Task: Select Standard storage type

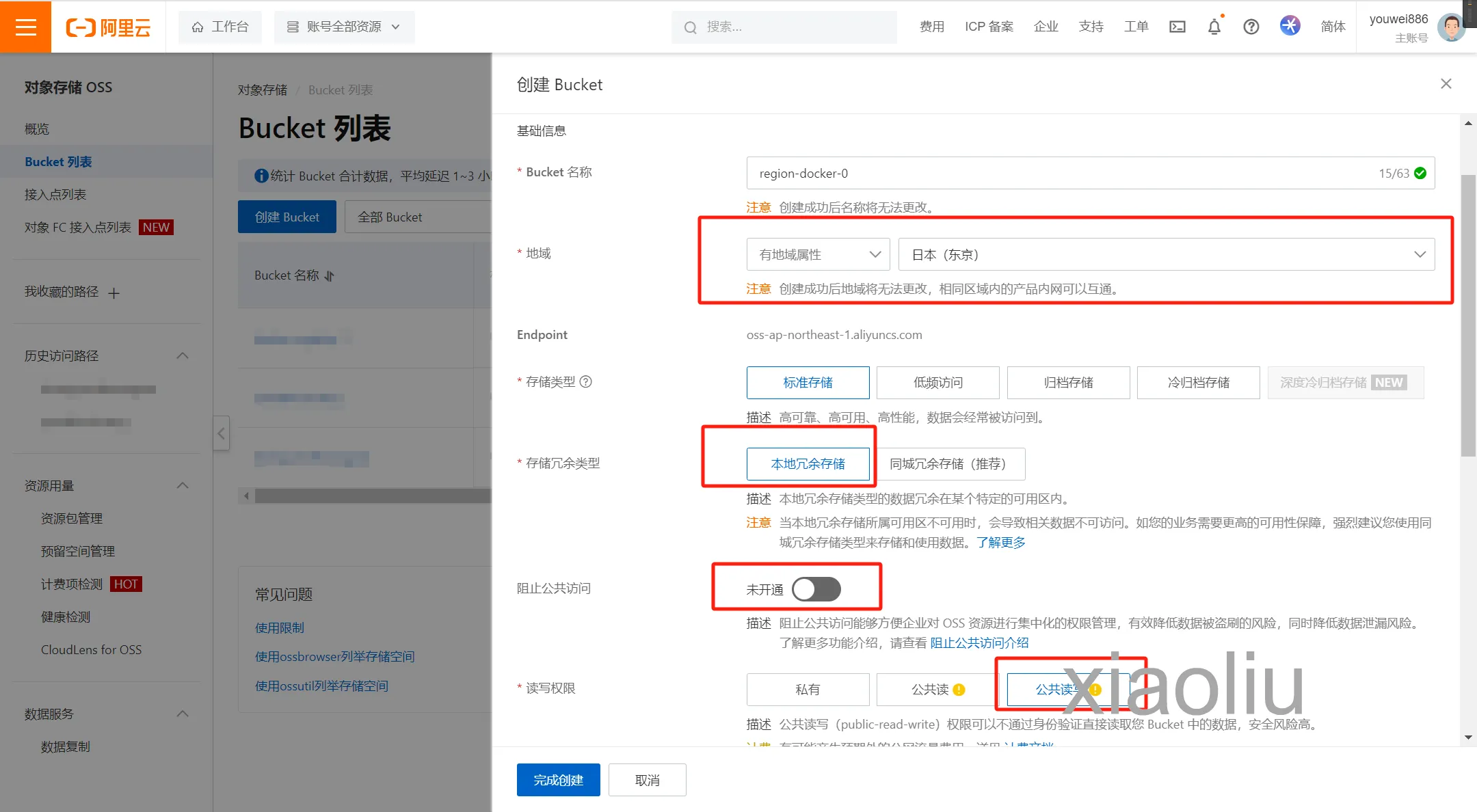Action: (808, 383)
